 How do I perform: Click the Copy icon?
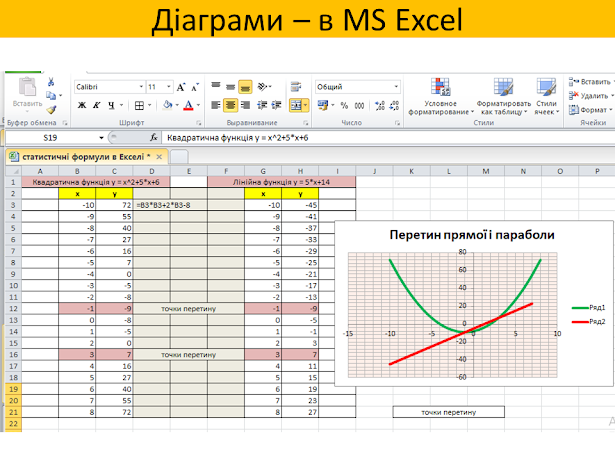pyautogui.click(x=51, y=95)
